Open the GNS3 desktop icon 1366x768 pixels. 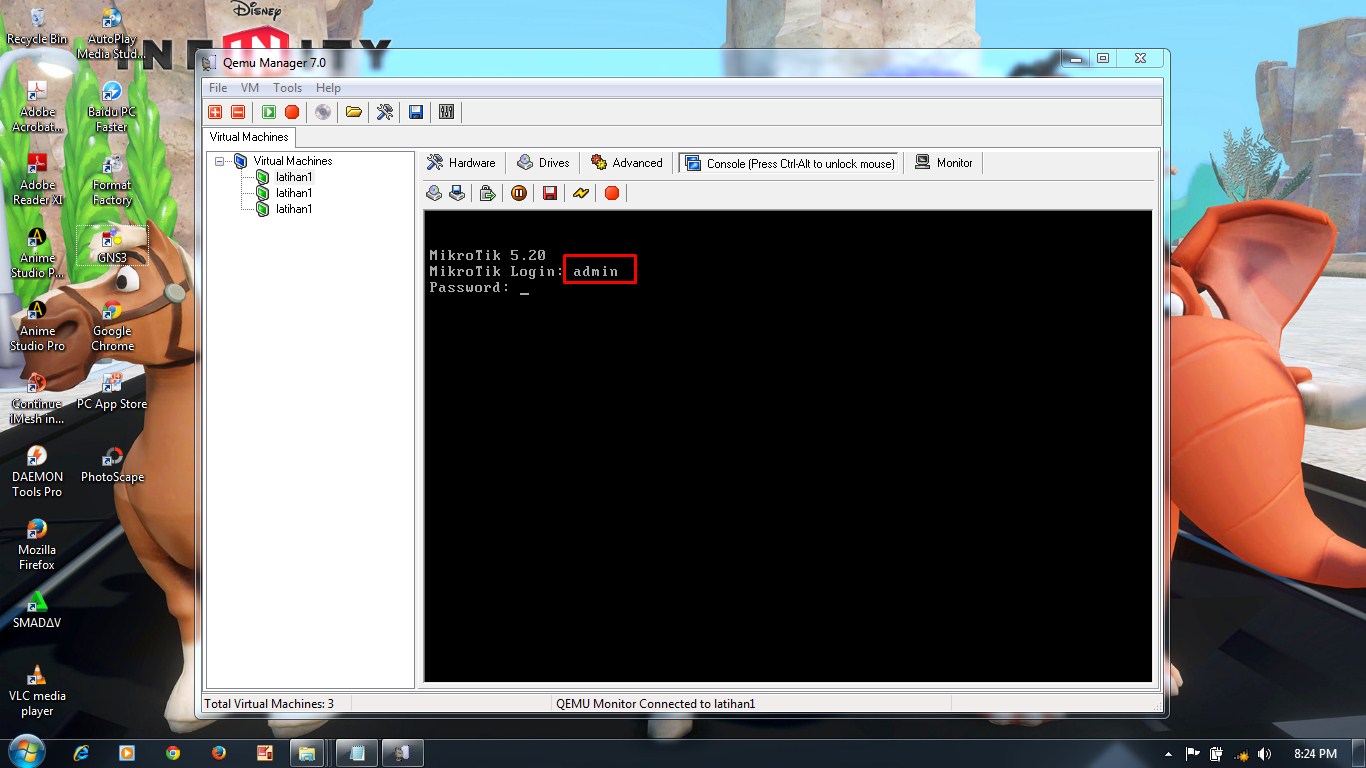click(x=112, y=246)
